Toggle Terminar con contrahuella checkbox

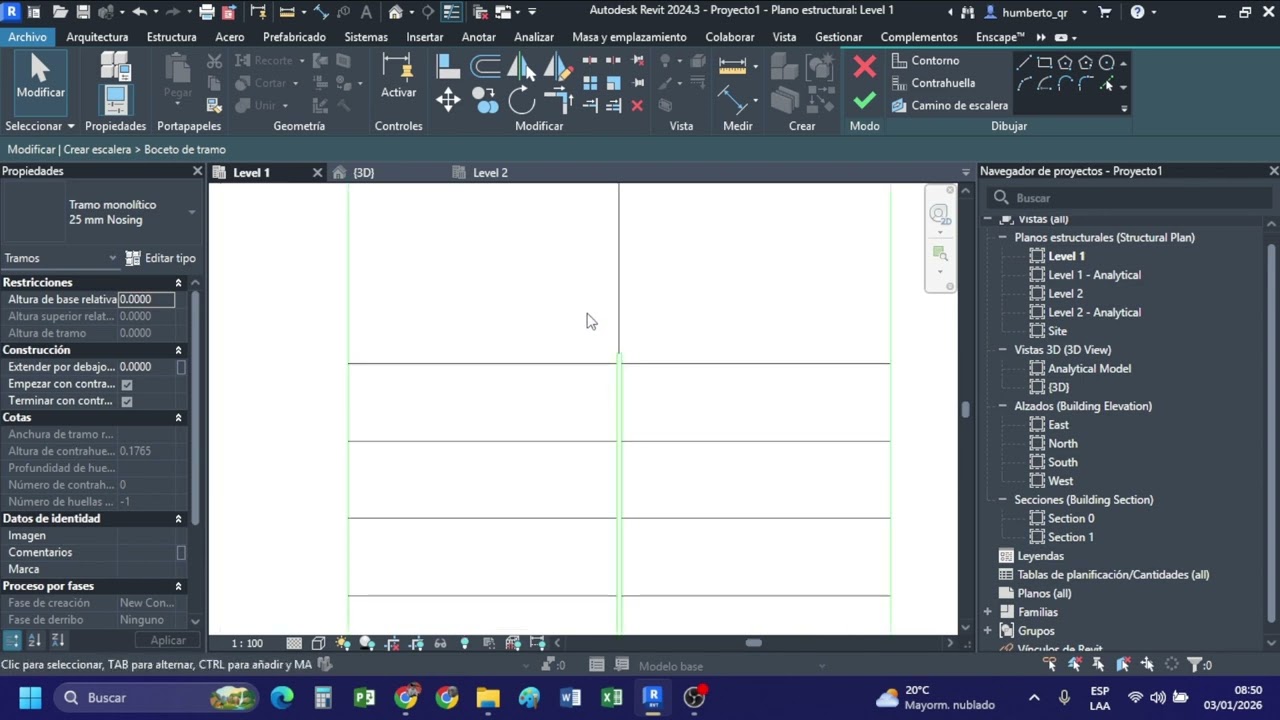(127, 401)
